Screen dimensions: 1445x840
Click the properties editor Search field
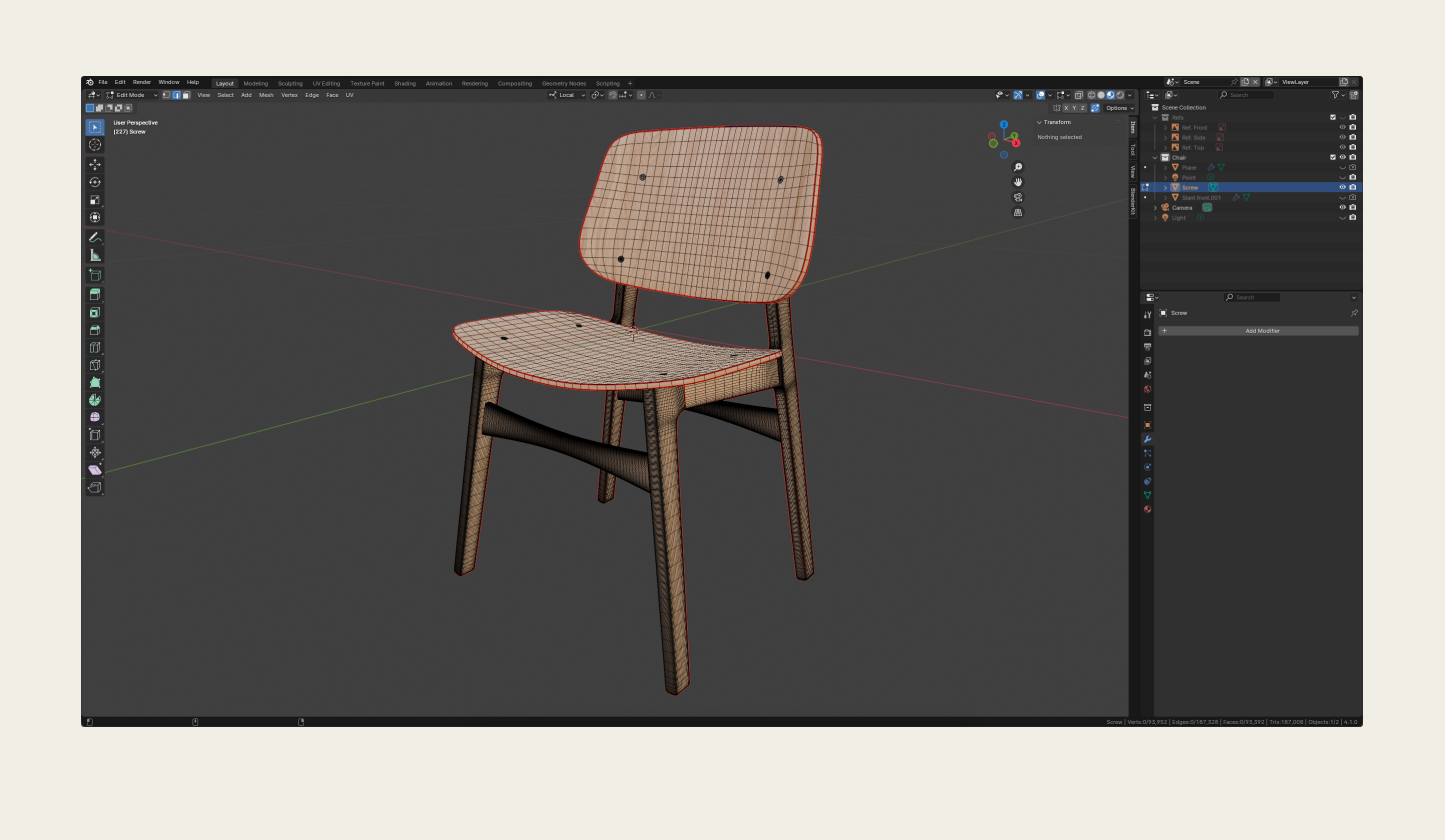coord(1252,297)
